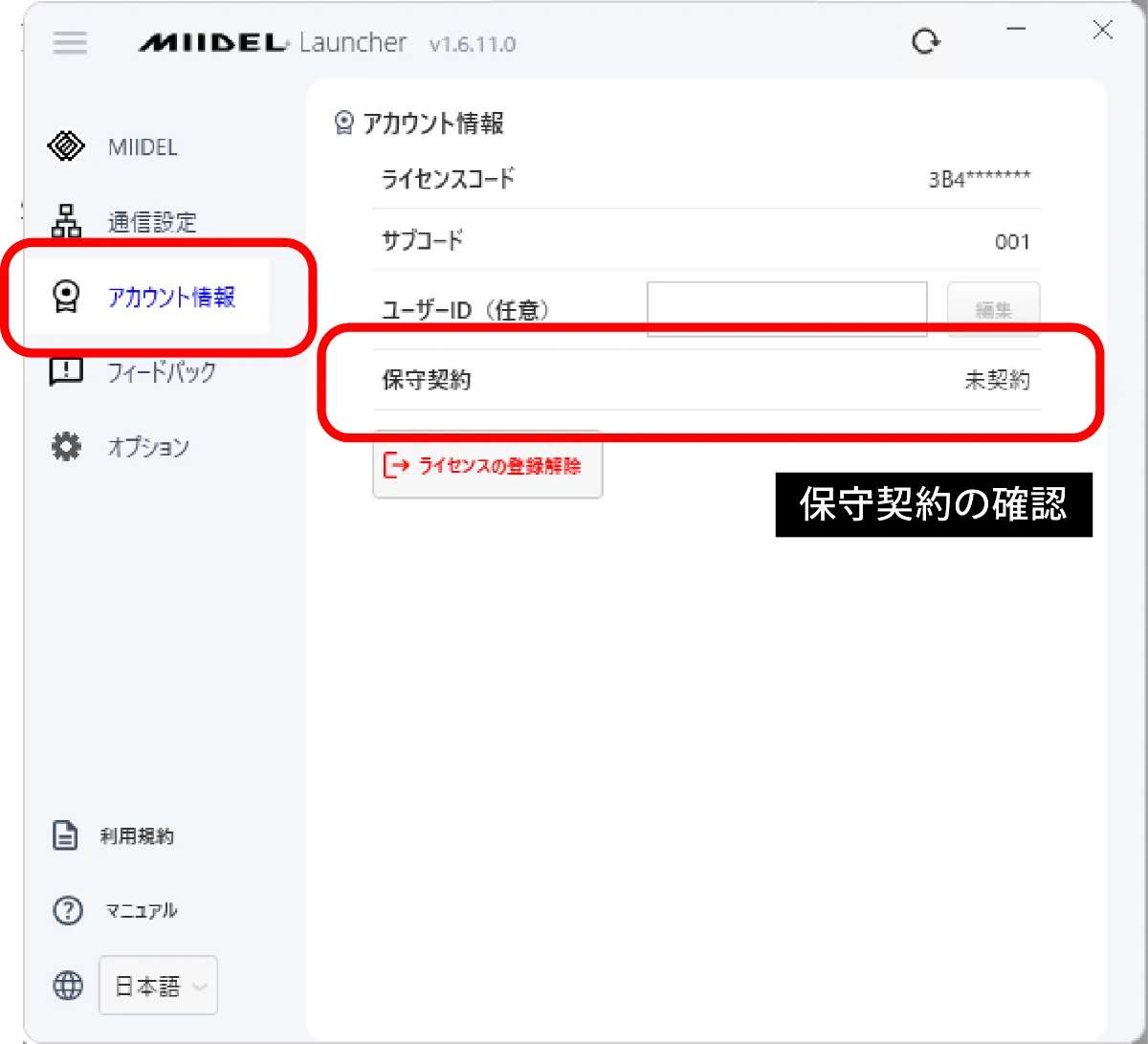
Task: Expand the 日本語 language dropdown
Action: coord(158,985)
